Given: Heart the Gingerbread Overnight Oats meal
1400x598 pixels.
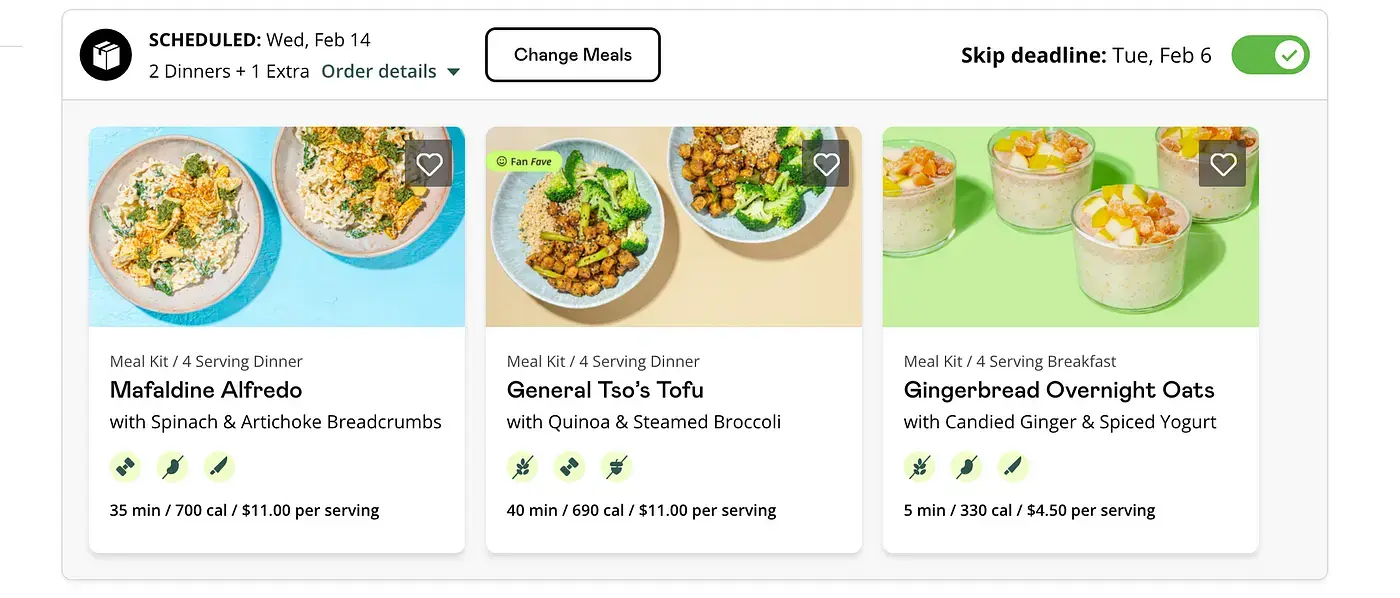Looking at the screenshot, I should [x=1223, y=164].
